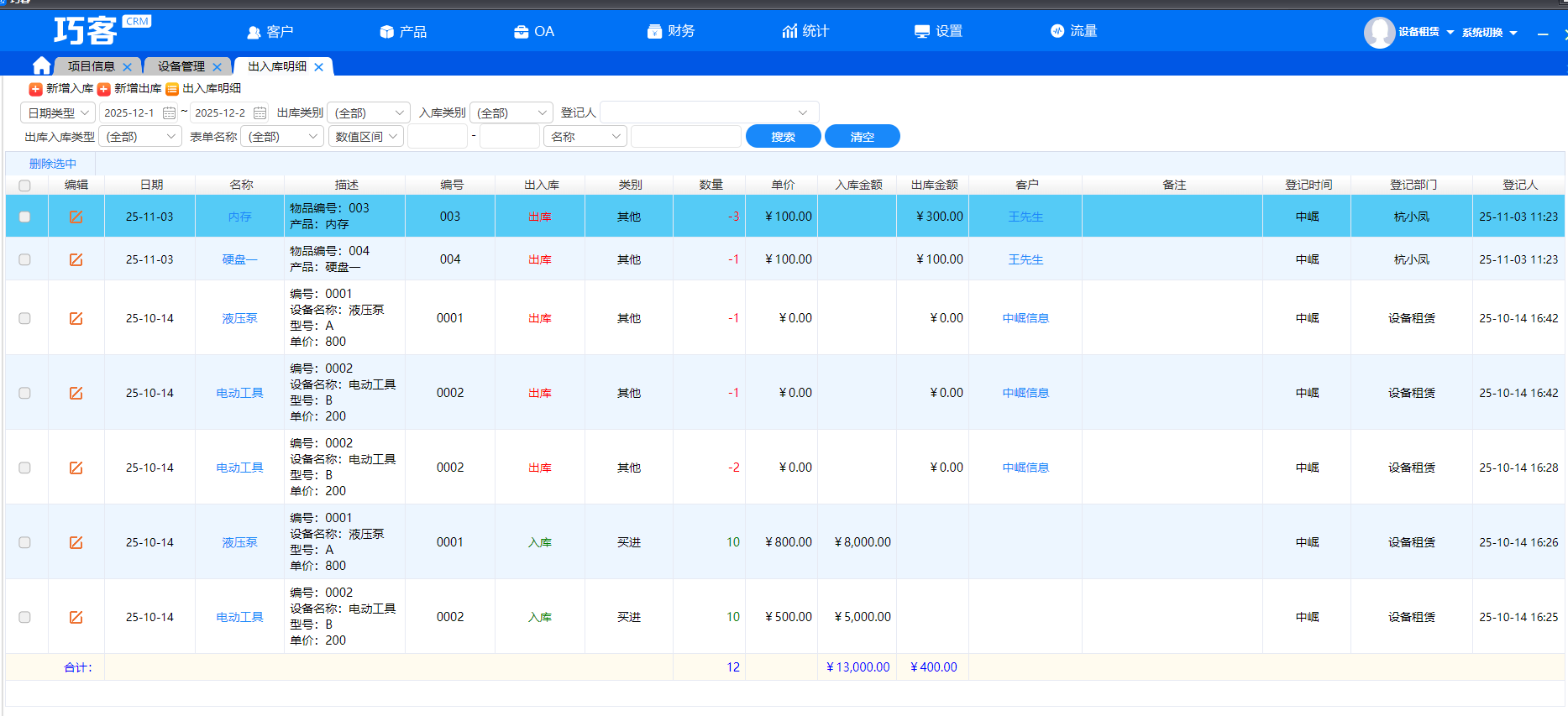Open the 登记人 dropdown list
This screenshot has width=1568, height=716.
(x=709, y=112)
